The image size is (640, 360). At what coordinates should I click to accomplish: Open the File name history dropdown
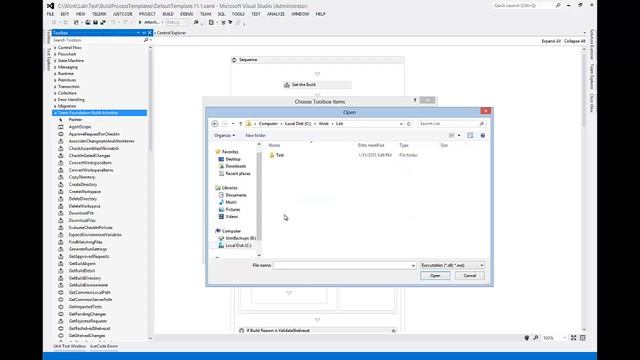(413, 266)
